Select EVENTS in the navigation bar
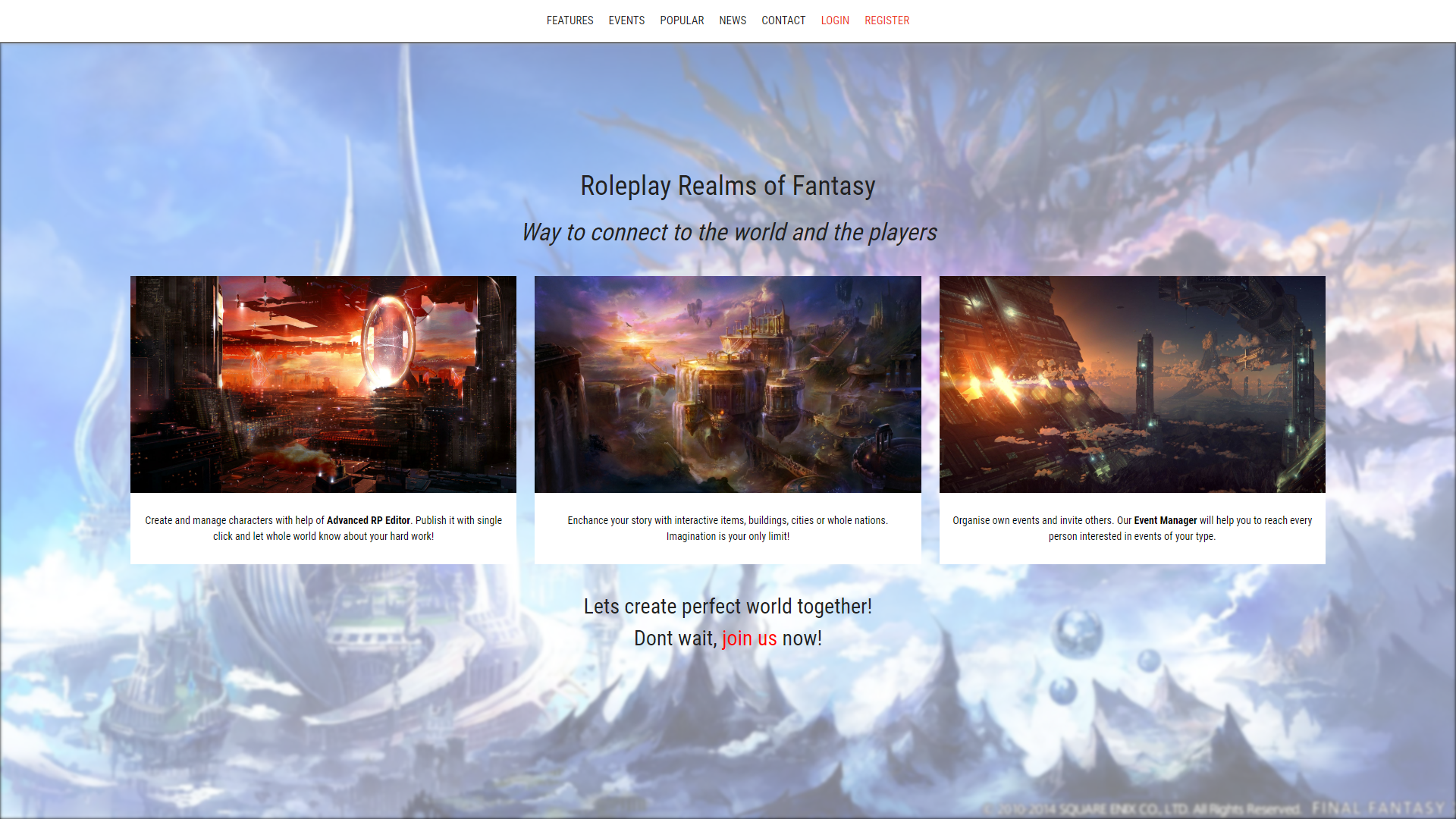 click(626, 20)
